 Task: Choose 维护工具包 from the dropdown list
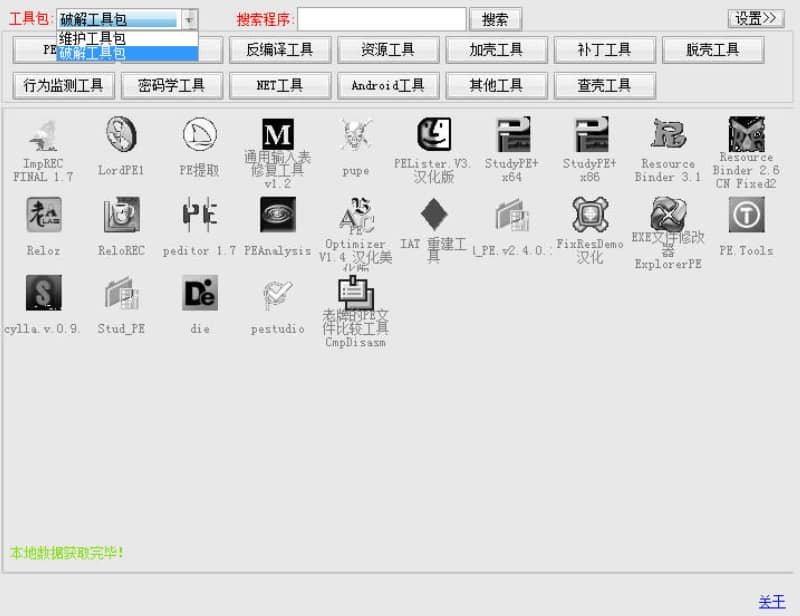(127, 38)
